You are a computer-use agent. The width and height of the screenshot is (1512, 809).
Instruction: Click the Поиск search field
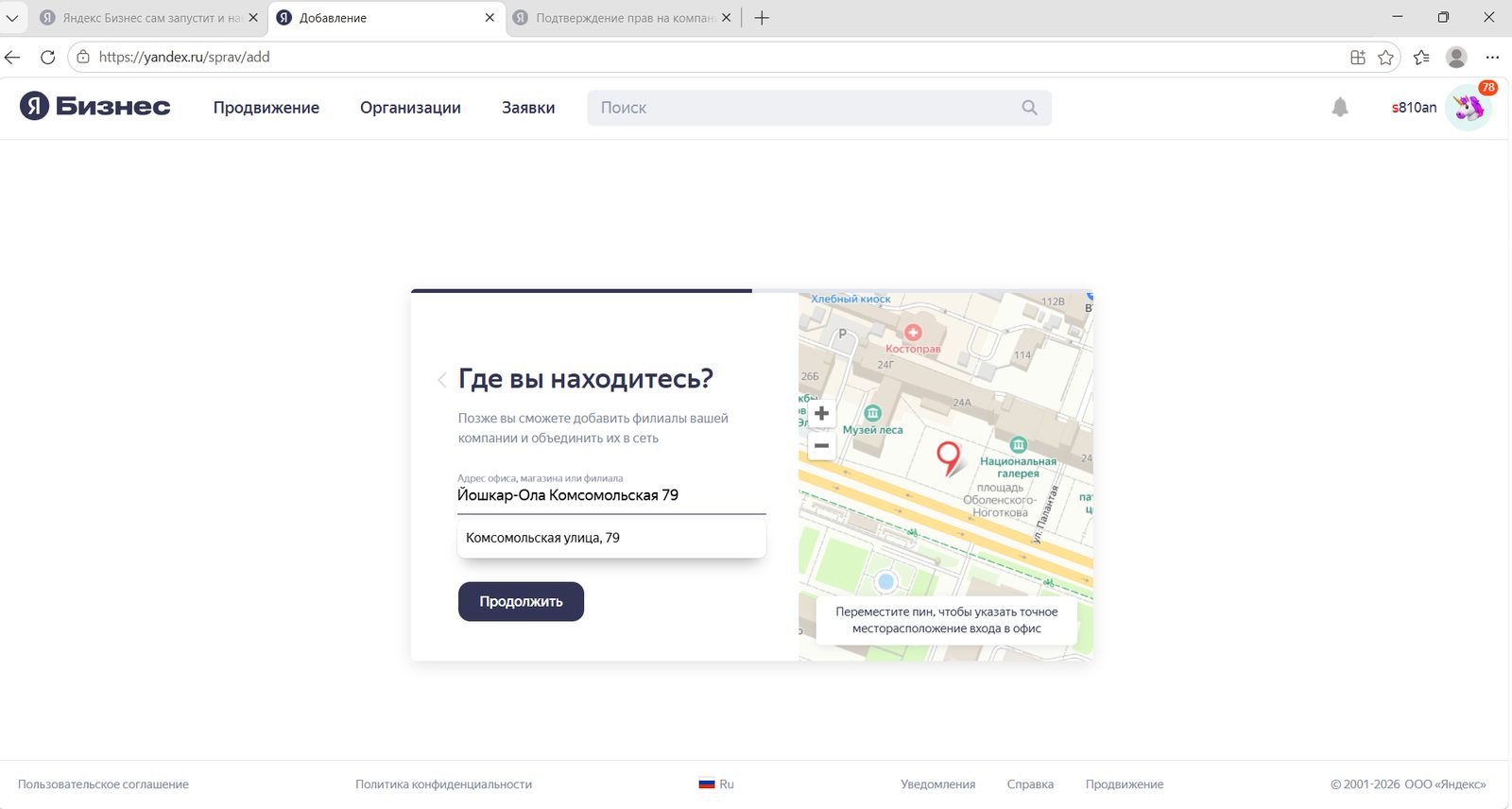pos(819,108)
